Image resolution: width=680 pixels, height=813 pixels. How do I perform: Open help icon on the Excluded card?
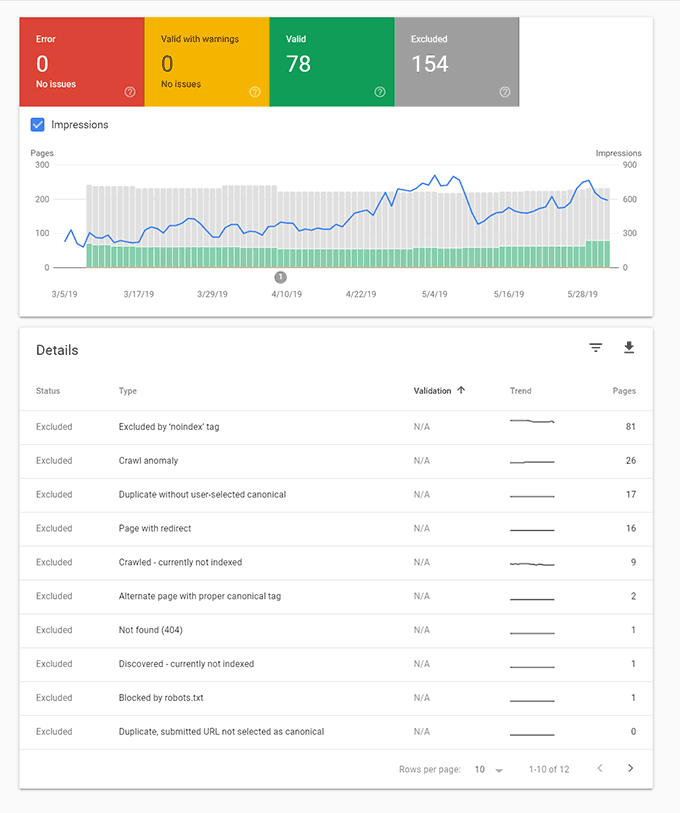point(505,92)
